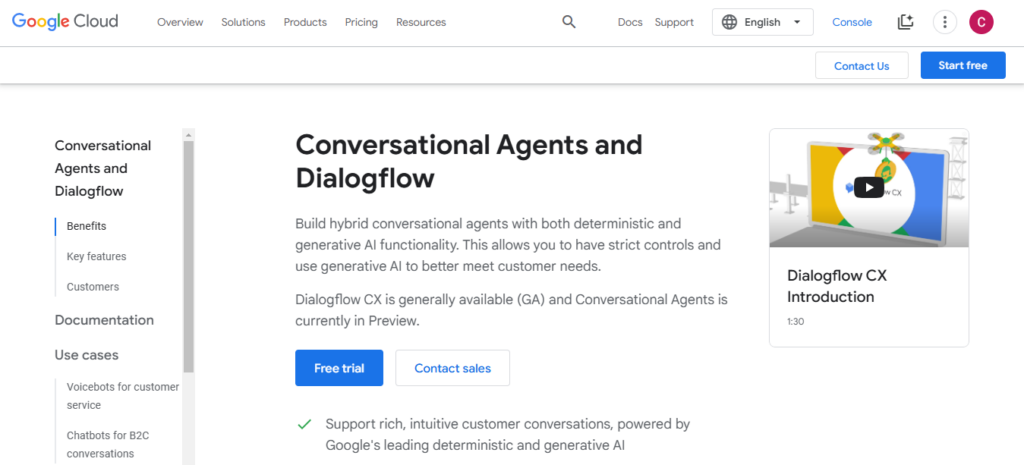Open the search magnifier icon

(569, 22)
